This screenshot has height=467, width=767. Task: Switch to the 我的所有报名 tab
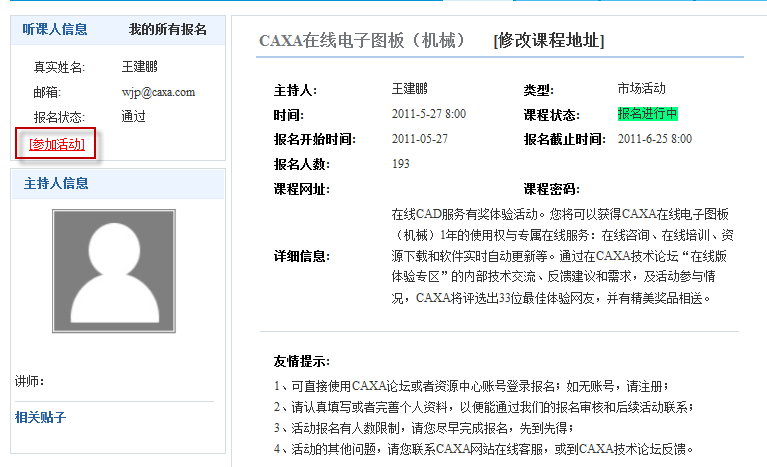(x=168, y=29)
